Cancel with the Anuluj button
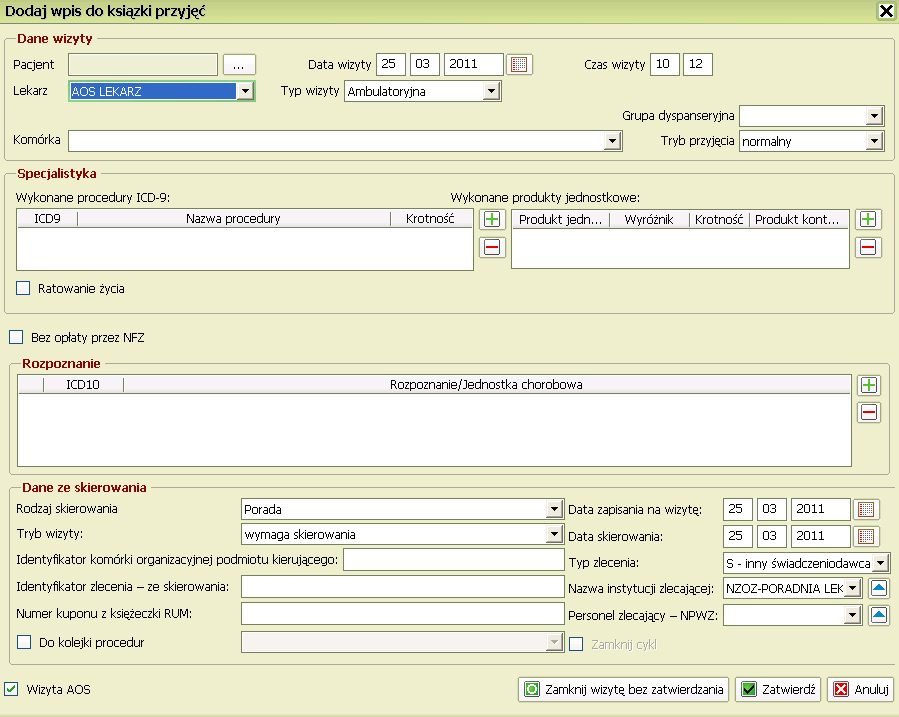899x717 pixels. pyautogui.click(x=861, y=689)
